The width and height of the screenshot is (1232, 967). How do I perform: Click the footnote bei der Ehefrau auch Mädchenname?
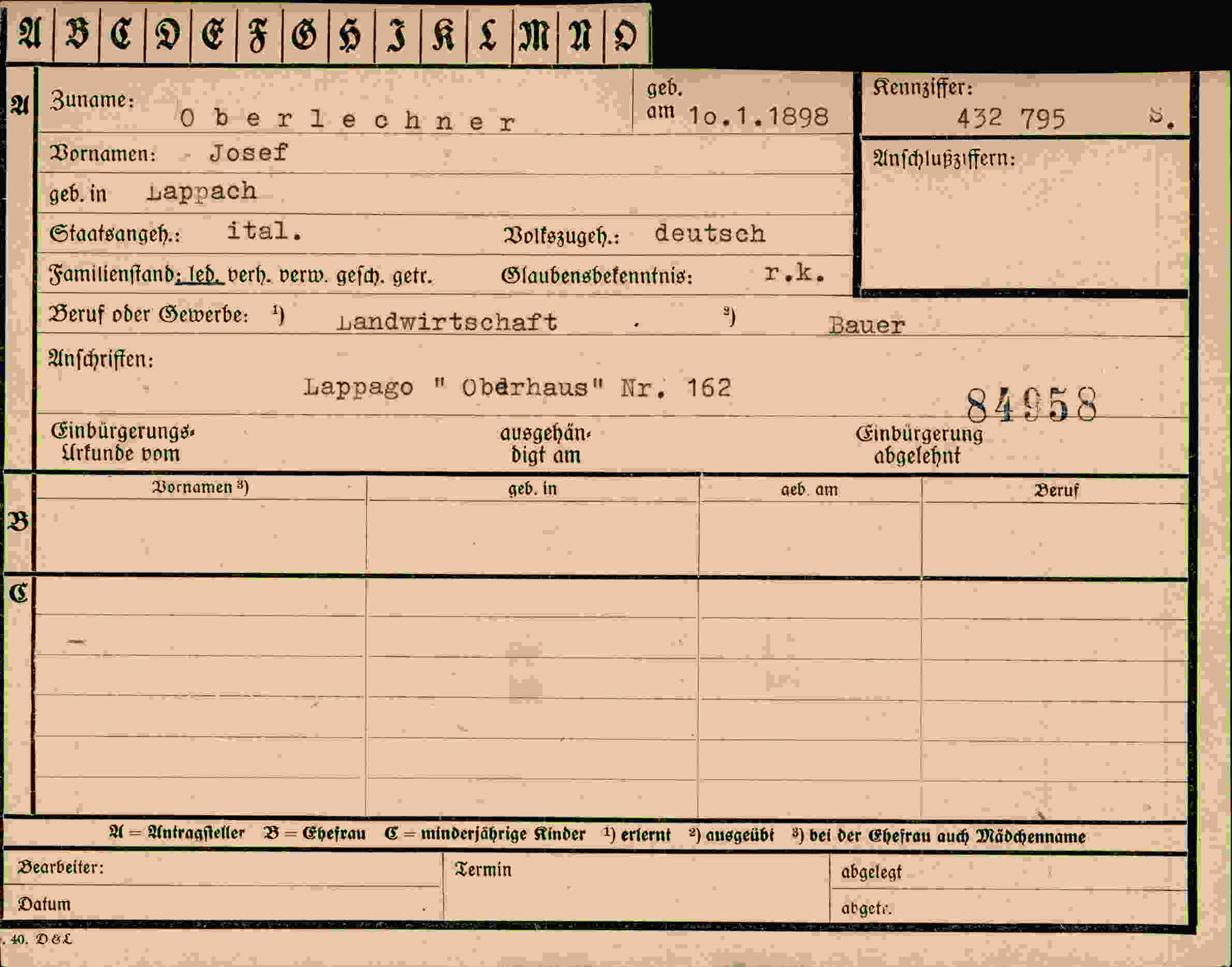pos(940,837)
